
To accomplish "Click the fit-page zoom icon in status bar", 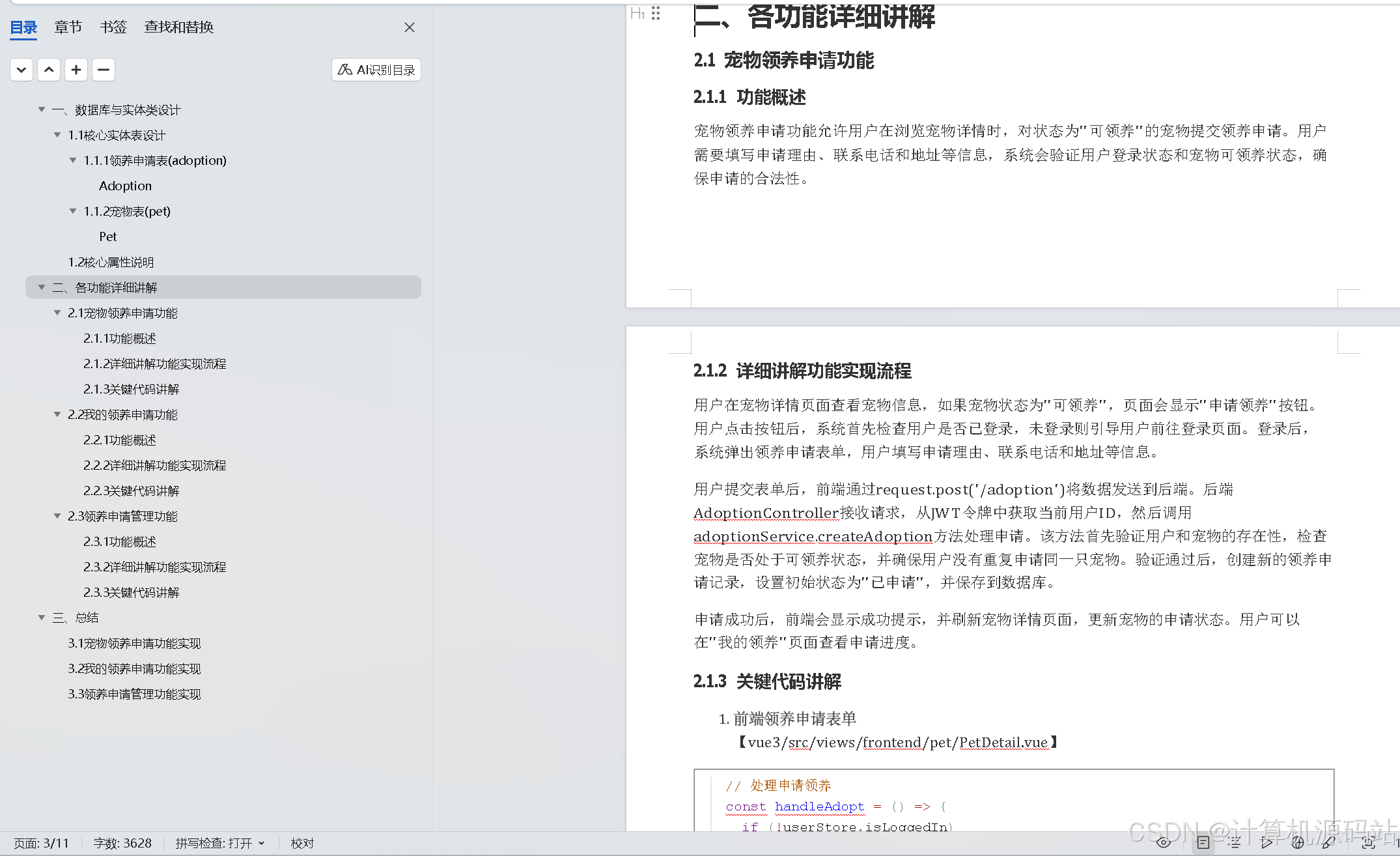I will click(1368, 843).
